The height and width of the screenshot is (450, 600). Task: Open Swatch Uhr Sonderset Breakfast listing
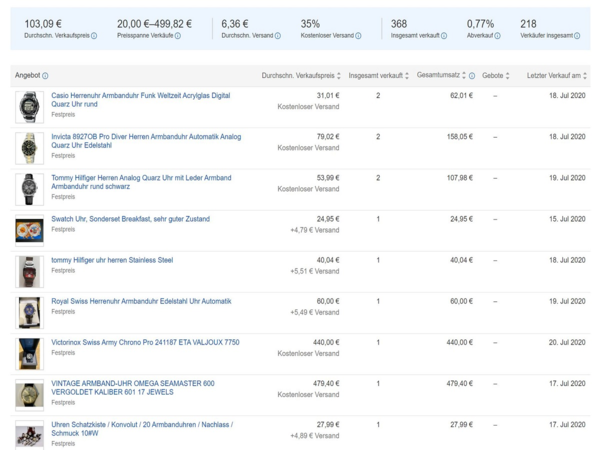coord(130,219)
